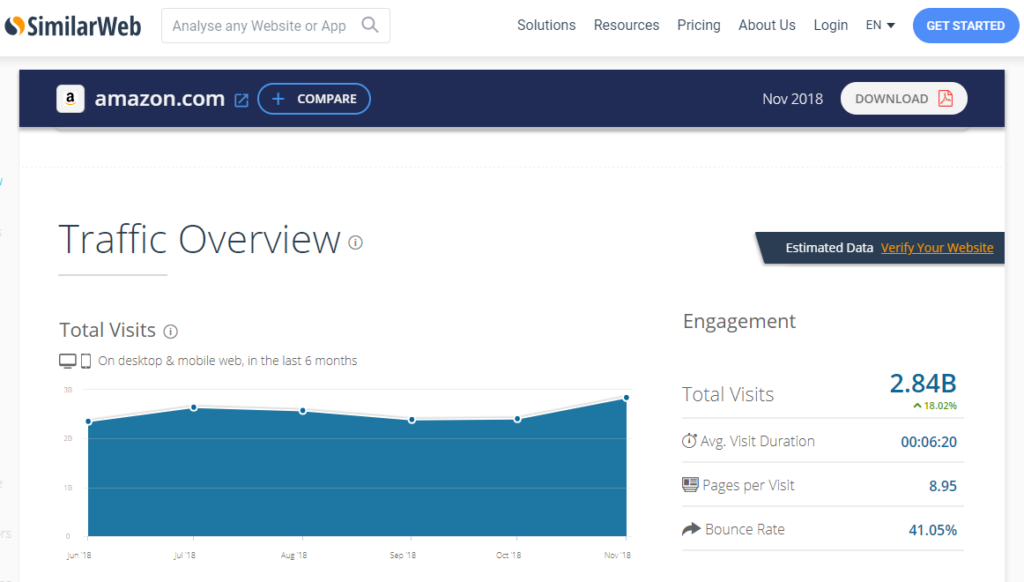The height and width of the screenshot is (582, 1024).
Task: Select the Jun '18 data point on chart
Action: [88, 421]
